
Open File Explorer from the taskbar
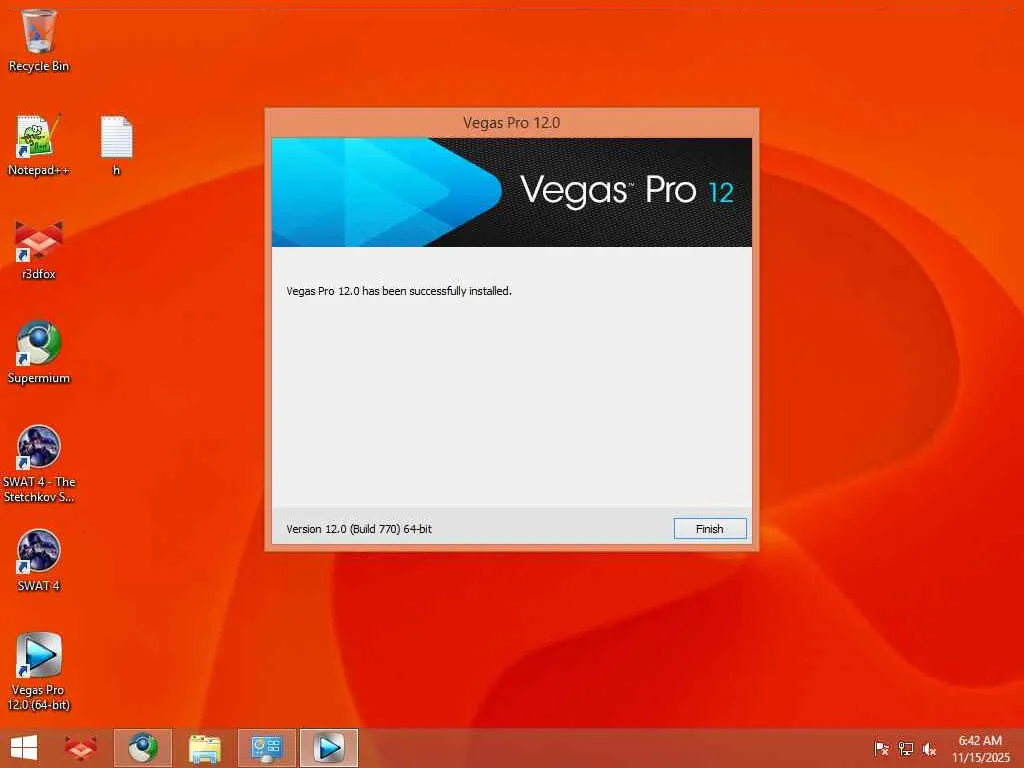(204, 748)
